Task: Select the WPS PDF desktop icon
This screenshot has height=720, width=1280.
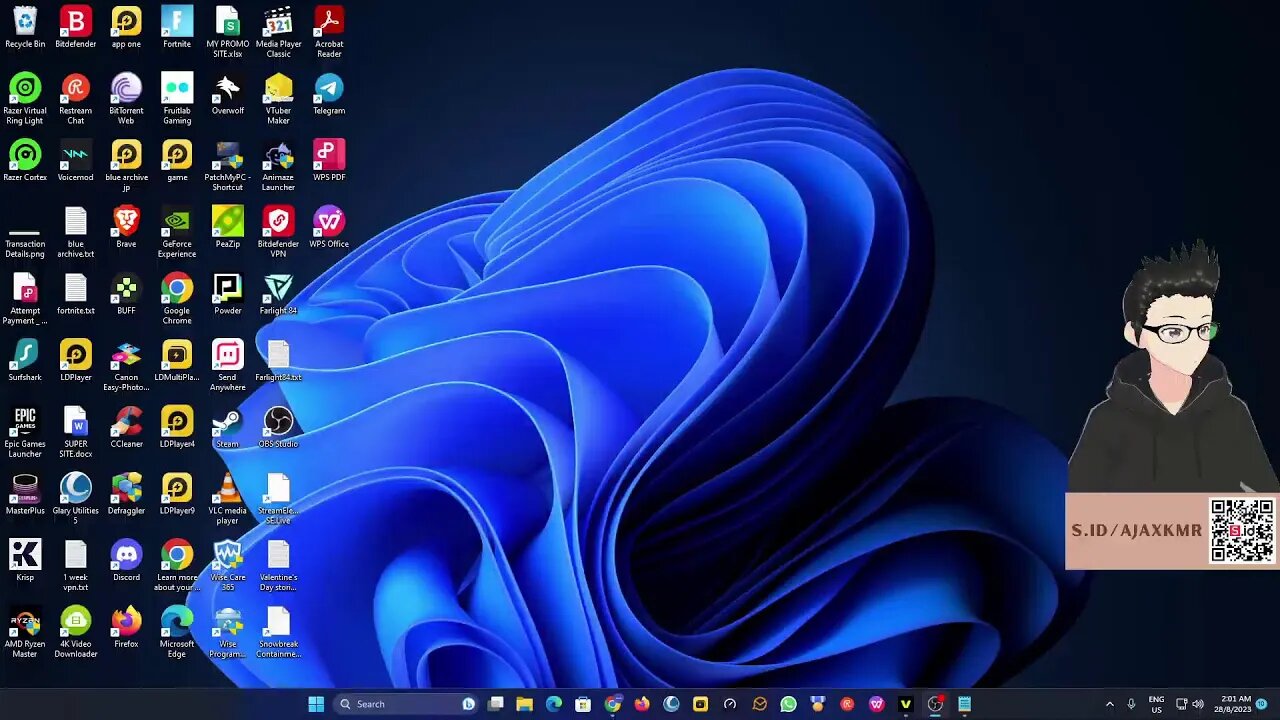Action: coord(329,160)
